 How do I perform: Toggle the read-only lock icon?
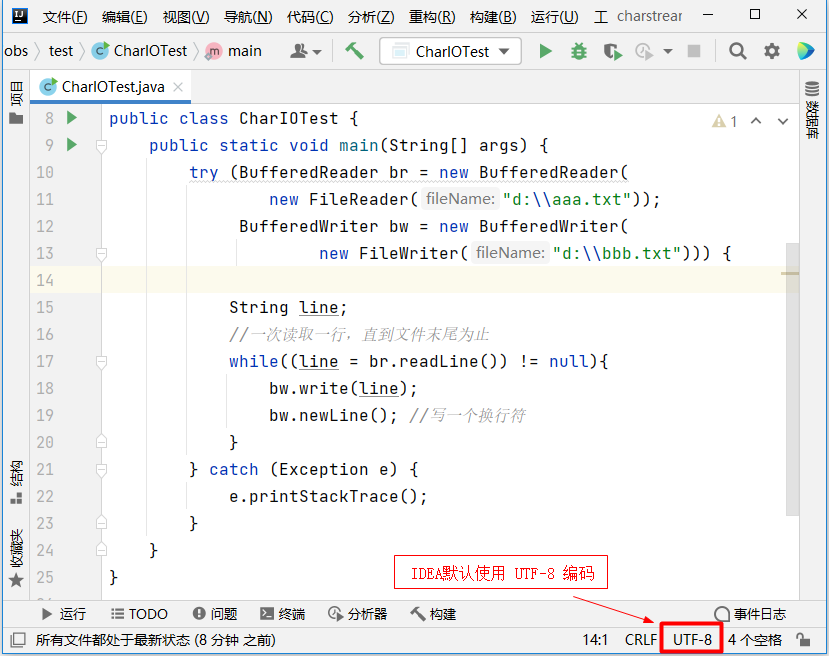[804, 640]
